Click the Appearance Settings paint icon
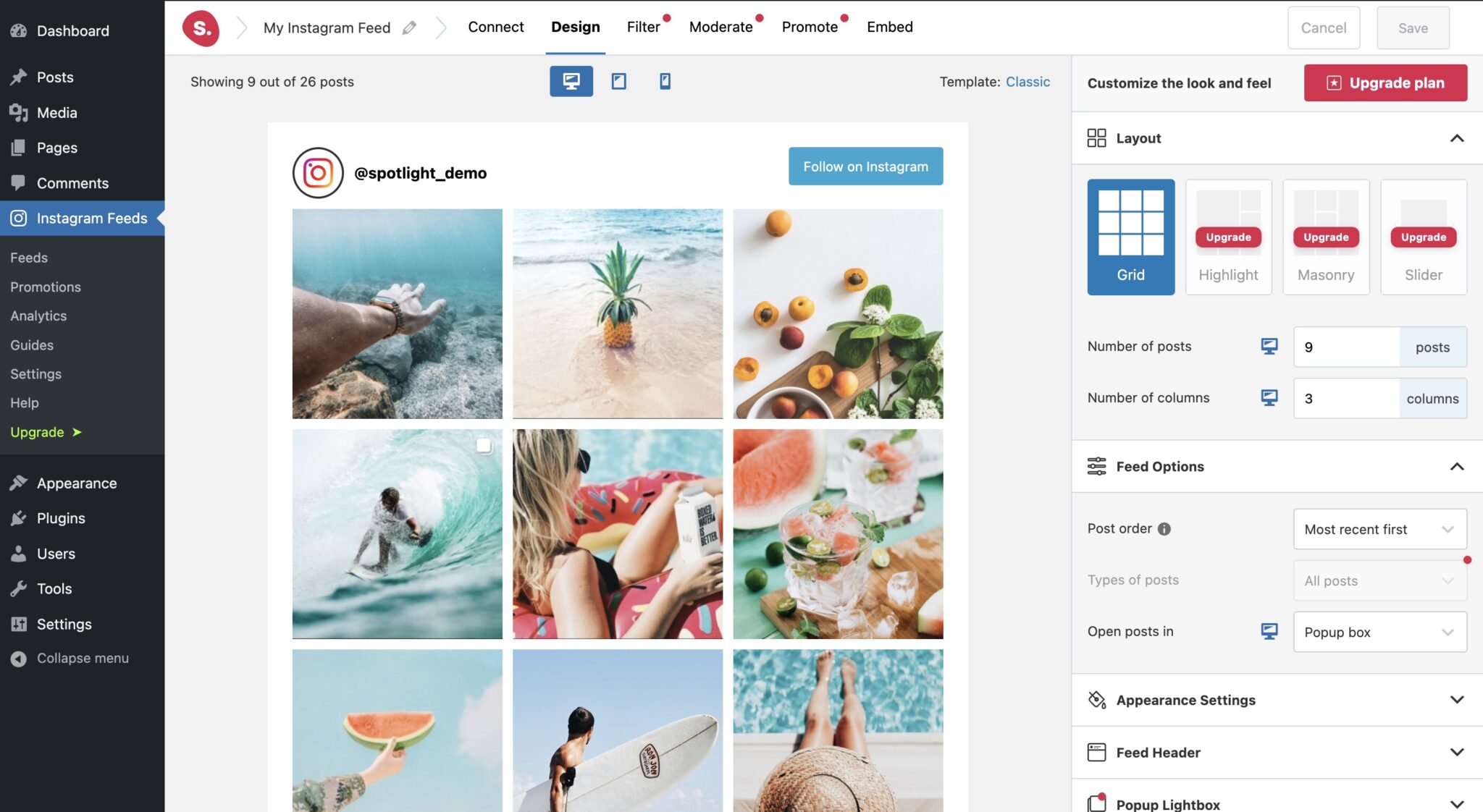This screenshot has height=812, width=1483. click(1096, 700)
